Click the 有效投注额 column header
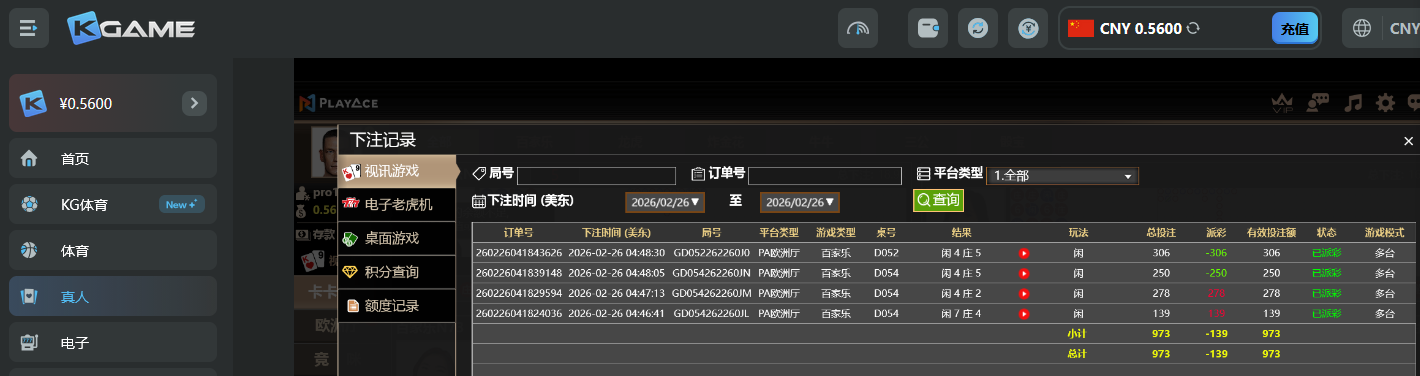 pos(1271,232)
